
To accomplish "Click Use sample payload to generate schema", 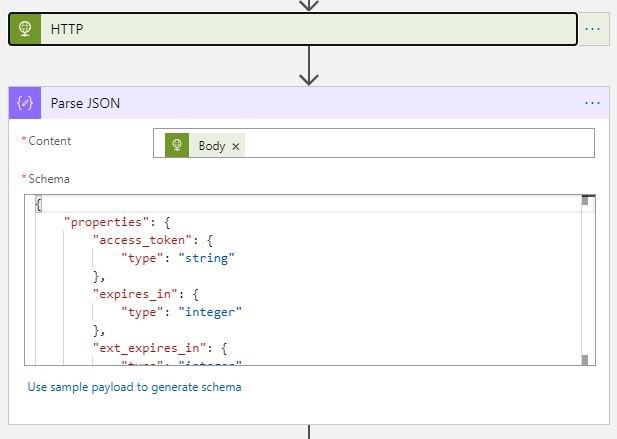I will click(134, 387).
